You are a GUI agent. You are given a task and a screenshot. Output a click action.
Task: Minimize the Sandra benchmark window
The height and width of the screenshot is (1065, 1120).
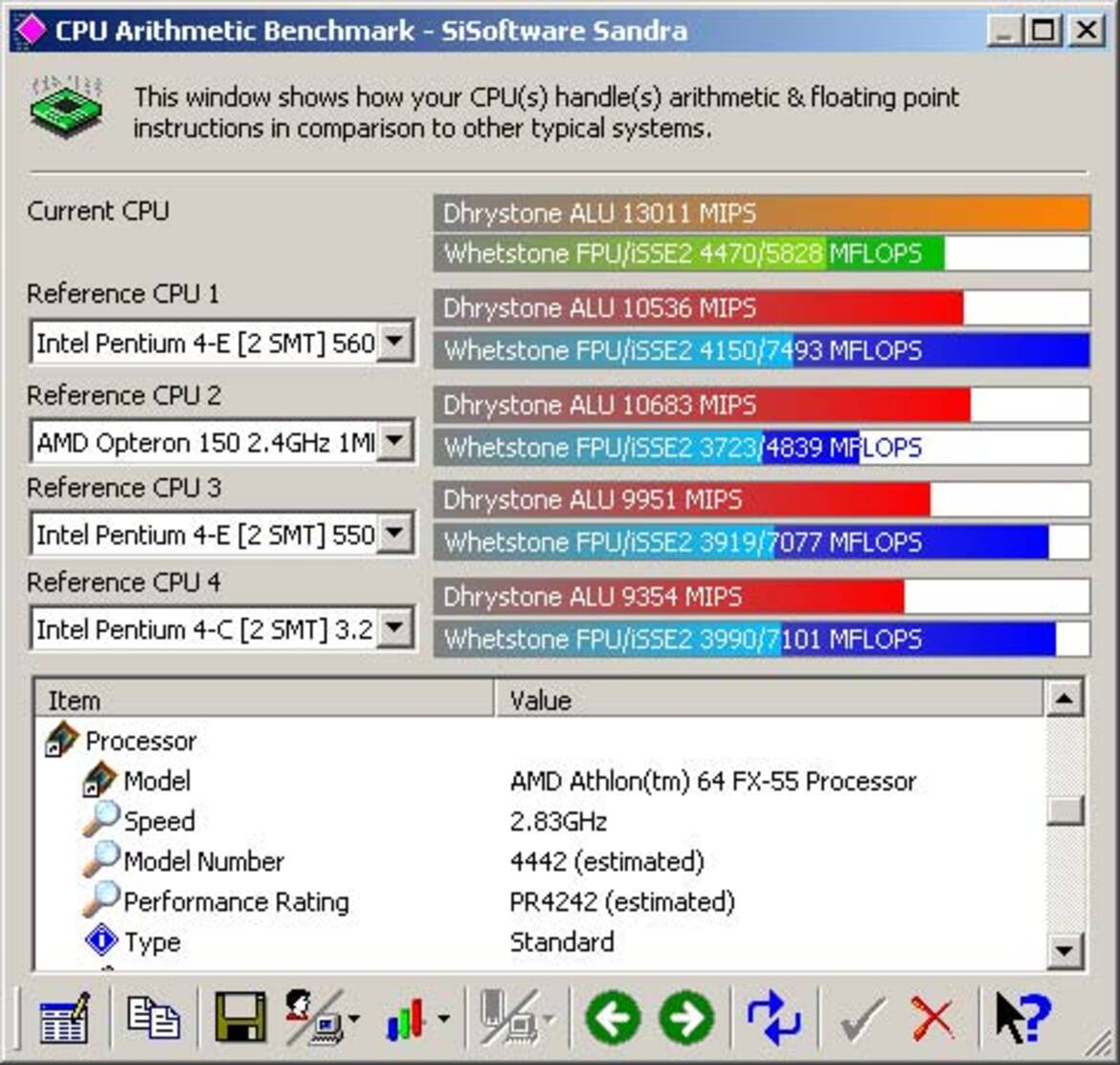[1003, 31]
